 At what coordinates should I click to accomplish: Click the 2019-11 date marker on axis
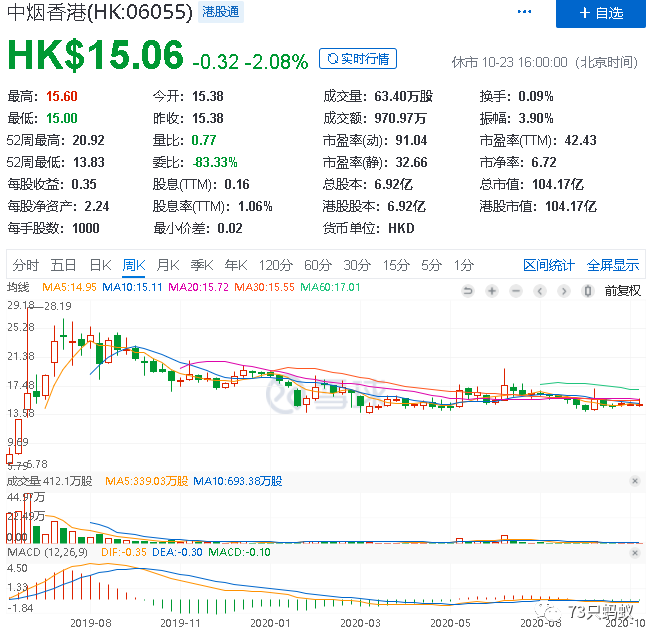180,623
